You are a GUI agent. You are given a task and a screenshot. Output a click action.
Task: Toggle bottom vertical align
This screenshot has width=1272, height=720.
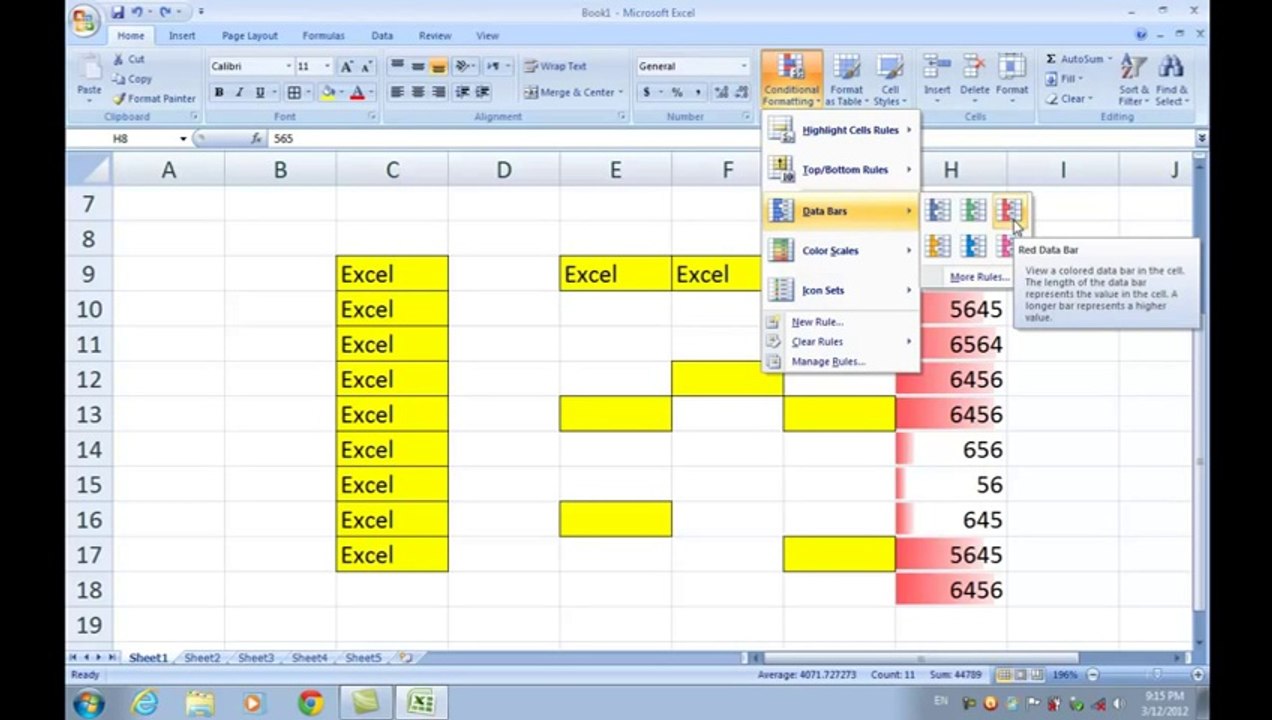[x=438, y=66]
